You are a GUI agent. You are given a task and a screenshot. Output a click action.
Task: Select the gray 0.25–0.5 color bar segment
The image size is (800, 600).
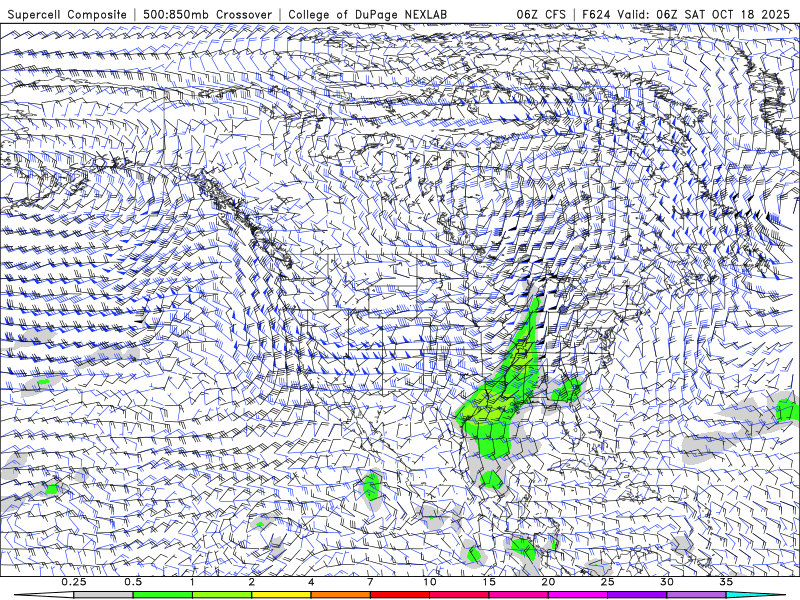104,595
